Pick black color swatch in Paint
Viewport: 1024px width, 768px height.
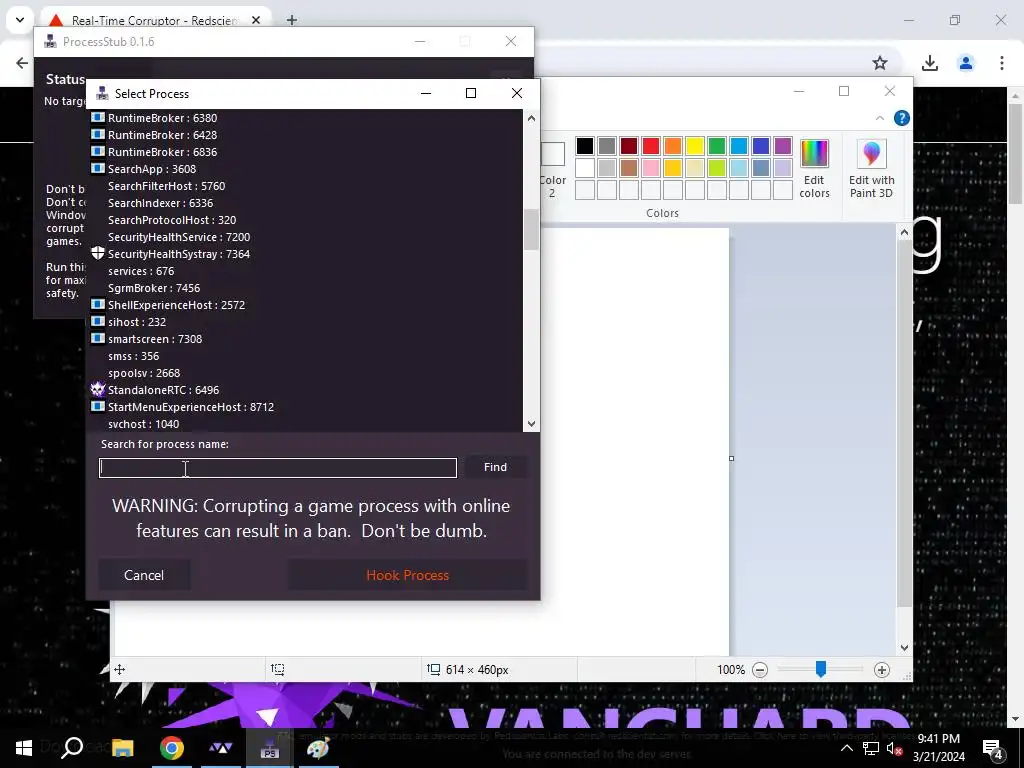coord(585,146)
